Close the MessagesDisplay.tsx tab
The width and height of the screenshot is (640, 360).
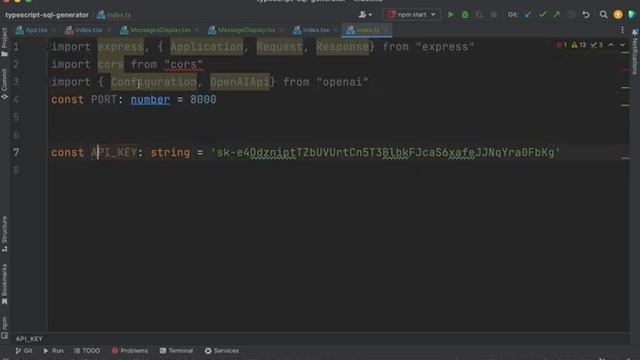tap(197, 30)
